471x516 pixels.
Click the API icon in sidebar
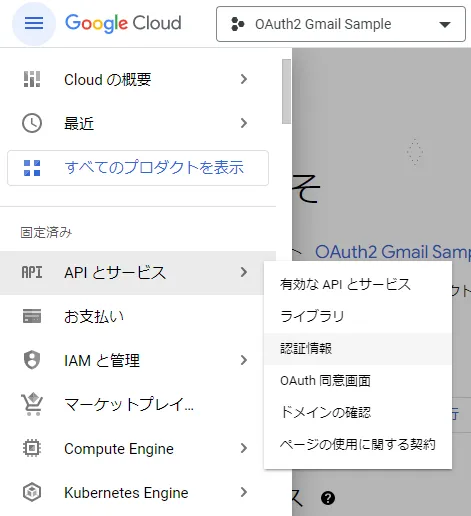pos(32,272)
